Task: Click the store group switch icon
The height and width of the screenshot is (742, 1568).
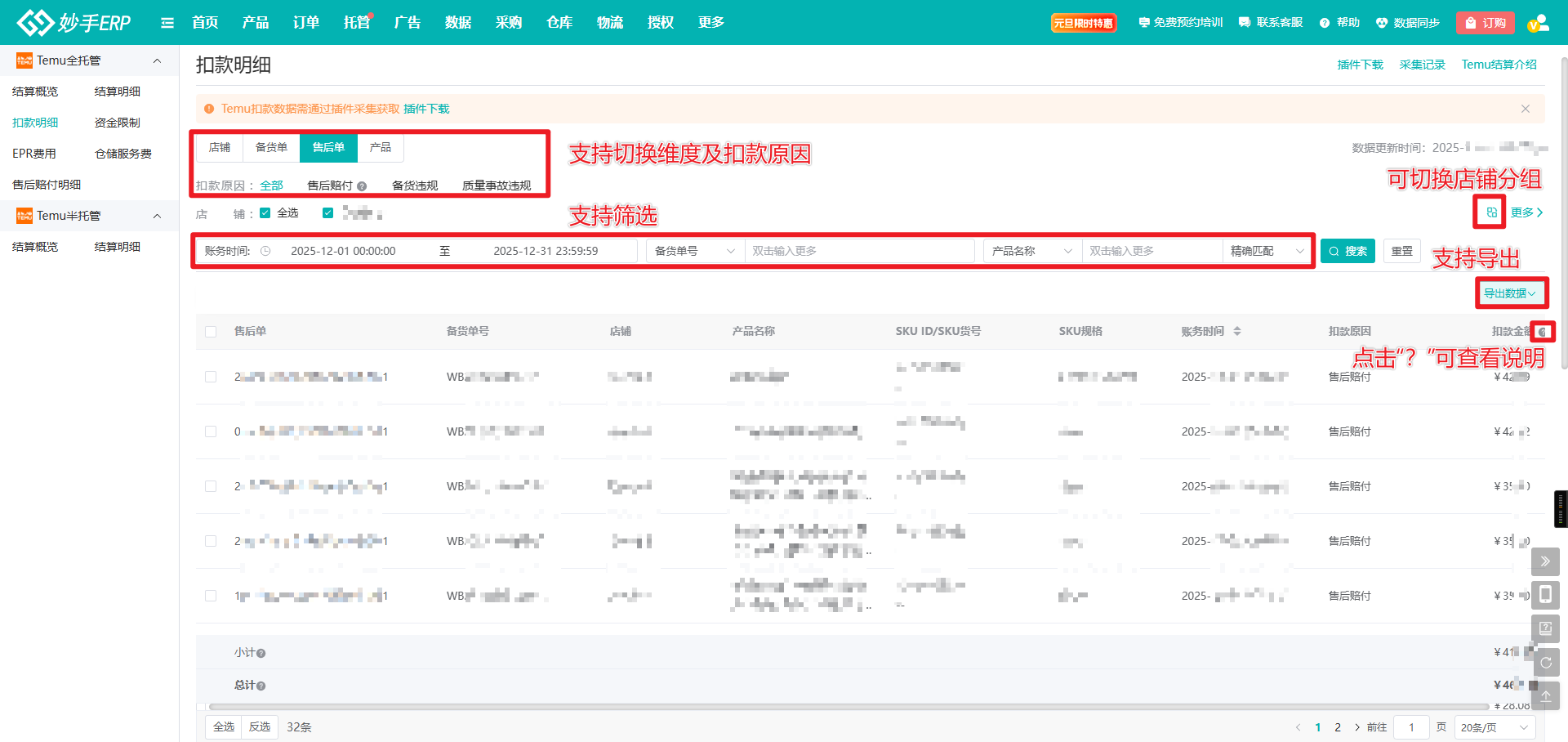Action: point(1491,212)
